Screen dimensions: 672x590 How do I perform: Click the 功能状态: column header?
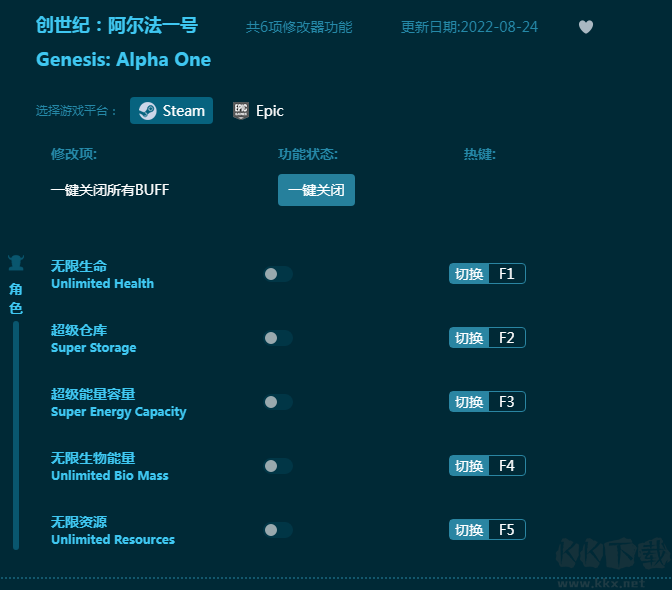pyautogui.click(x=308, y=154)
